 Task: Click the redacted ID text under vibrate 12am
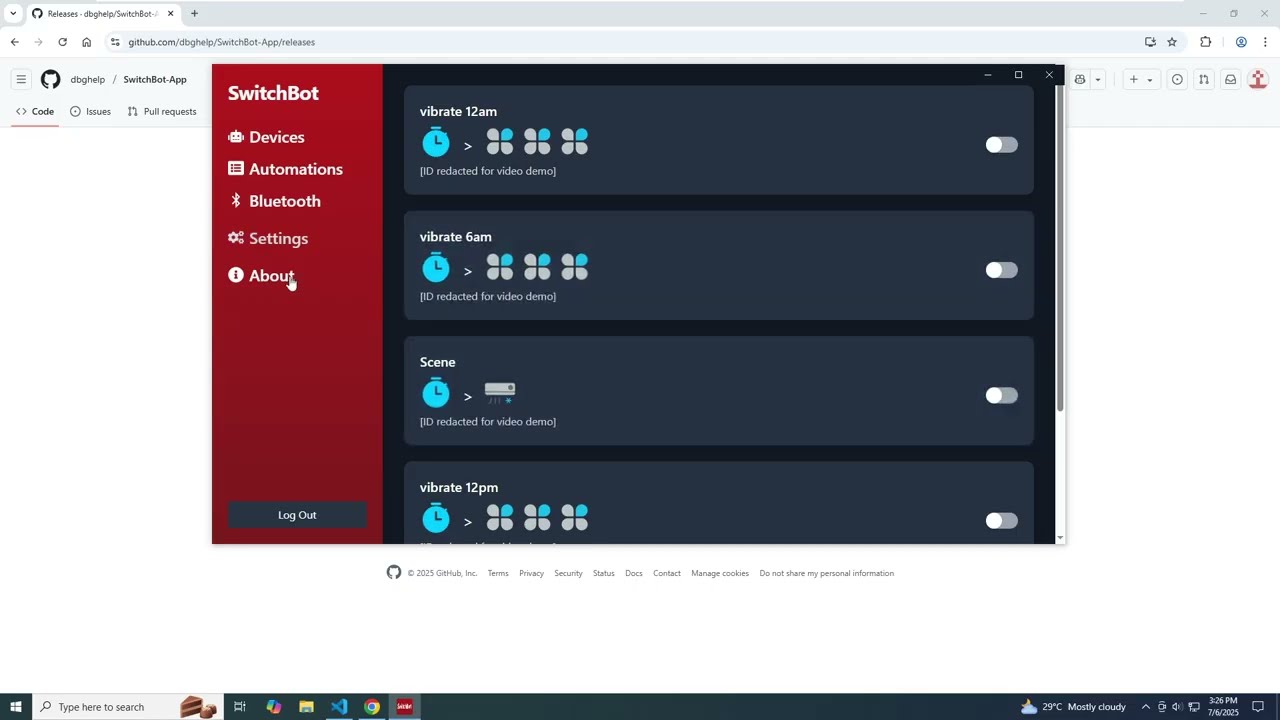pyautogui.click(x=488, y=171)
